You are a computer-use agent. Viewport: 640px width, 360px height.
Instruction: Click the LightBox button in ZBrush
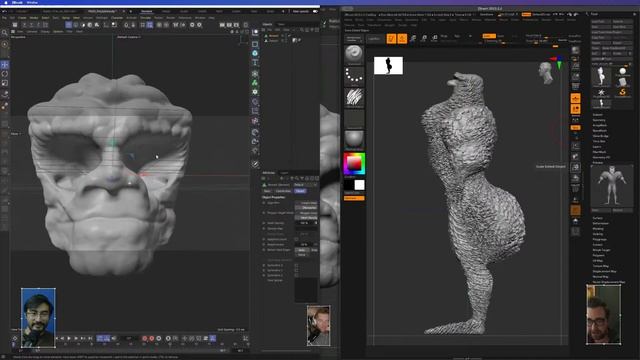(375, 39)
